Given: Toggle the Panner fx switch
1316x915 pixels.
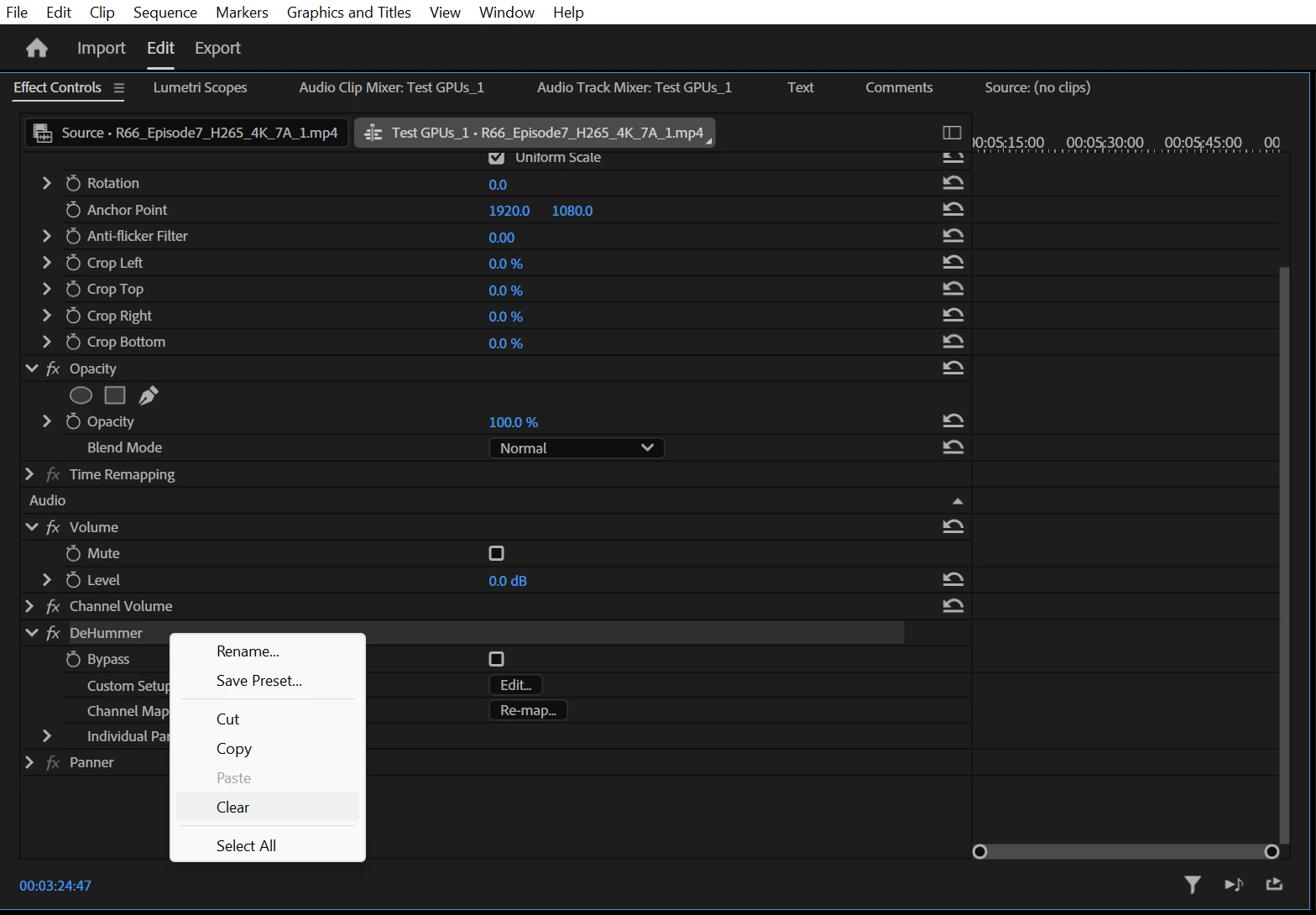Looking at the screenshot, I should pyautogui.click(x=53, y=762).
